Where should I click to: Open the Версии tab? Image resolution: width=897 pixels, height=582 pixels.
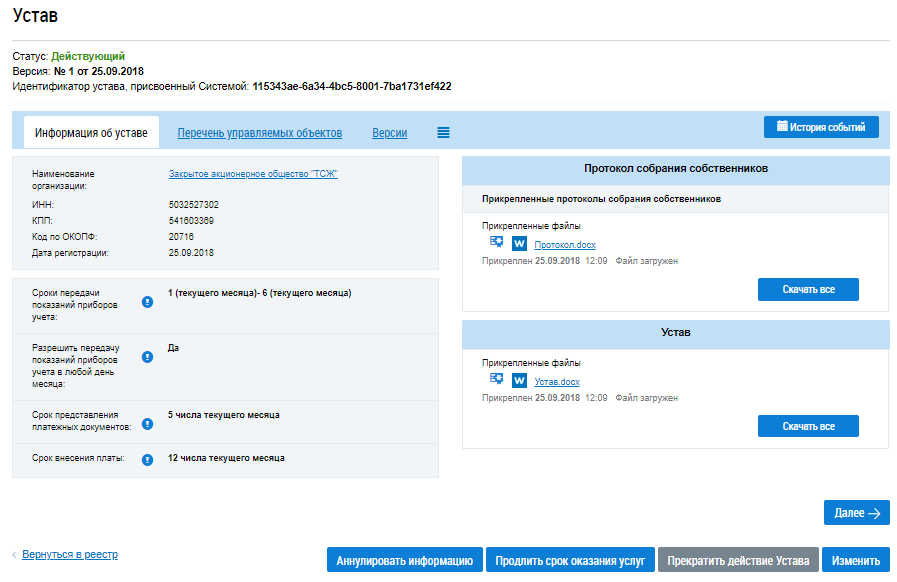tap(389, 133)
